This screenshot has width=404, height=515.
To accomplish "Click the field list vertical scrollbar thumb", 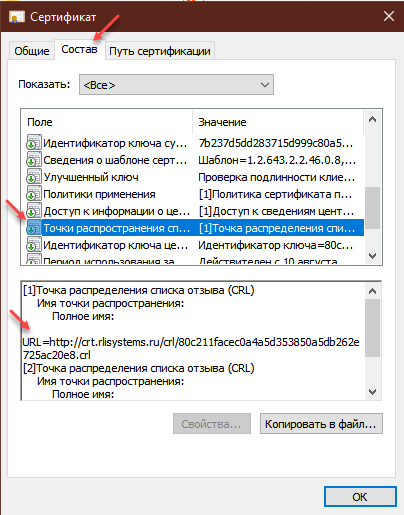I will (372, 208).
